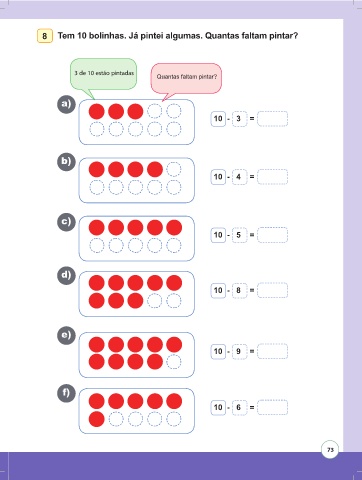
Task: Click the d) exercise label badge
Action: click(66, 276)
